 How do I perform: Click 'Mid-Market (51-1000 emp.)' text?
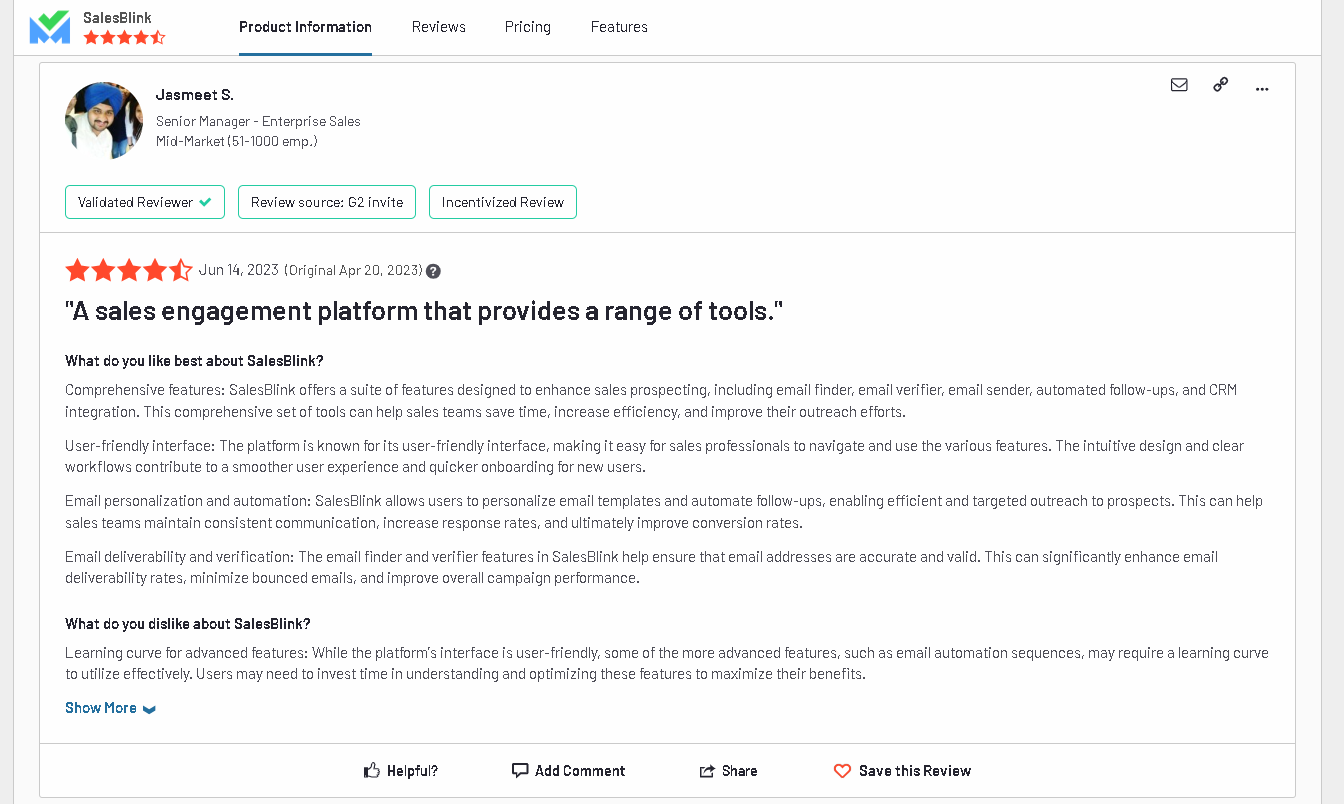point(237,141)
